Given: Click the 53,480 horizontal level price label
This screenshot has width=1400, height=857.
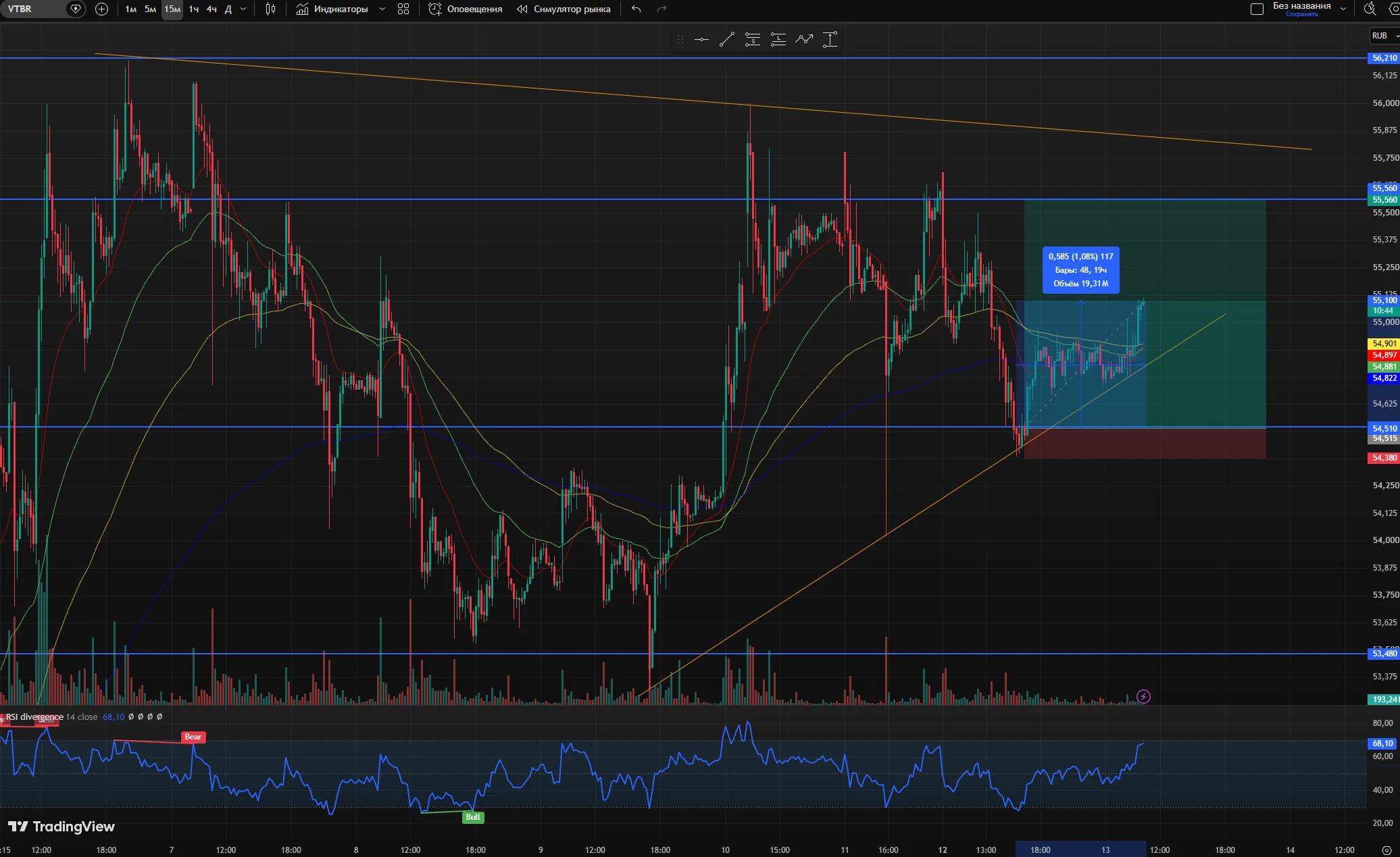Looking at the screenshot, I should coord(1384,654).
